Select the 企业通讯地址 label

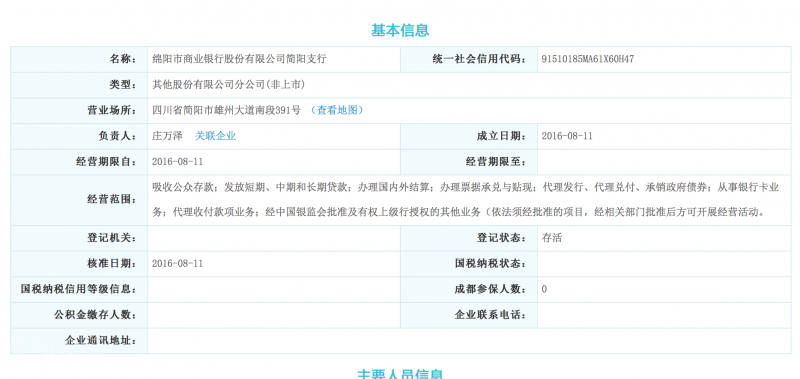point(101,340)
